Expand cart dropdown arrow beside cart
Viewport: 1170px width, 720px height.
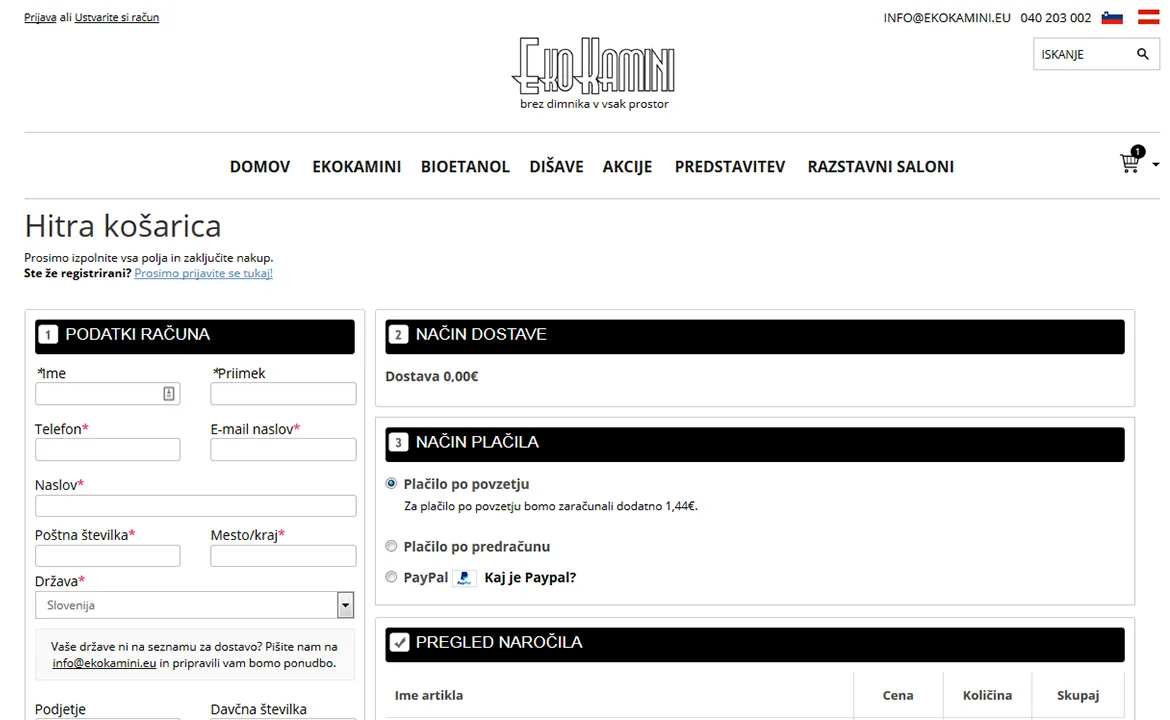point(1155,164)
